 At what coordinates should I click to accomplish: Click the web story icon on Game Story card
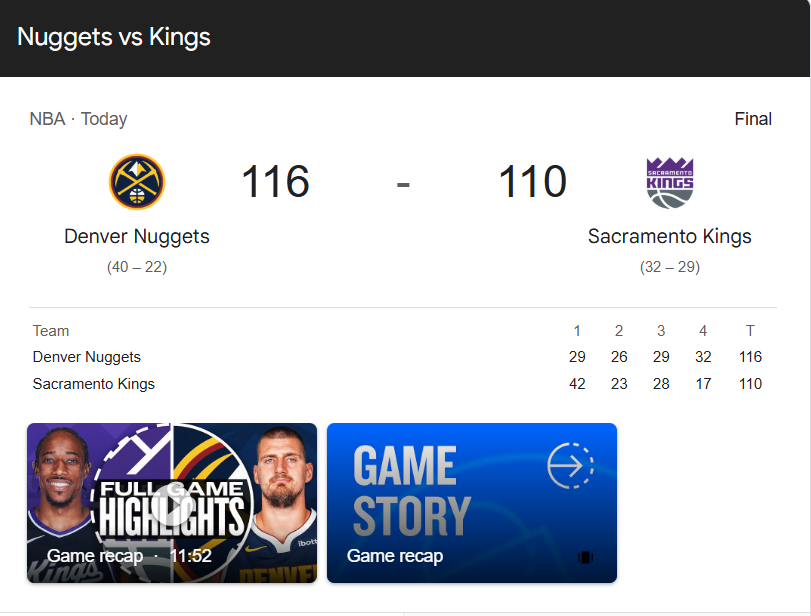coord(585,557)
